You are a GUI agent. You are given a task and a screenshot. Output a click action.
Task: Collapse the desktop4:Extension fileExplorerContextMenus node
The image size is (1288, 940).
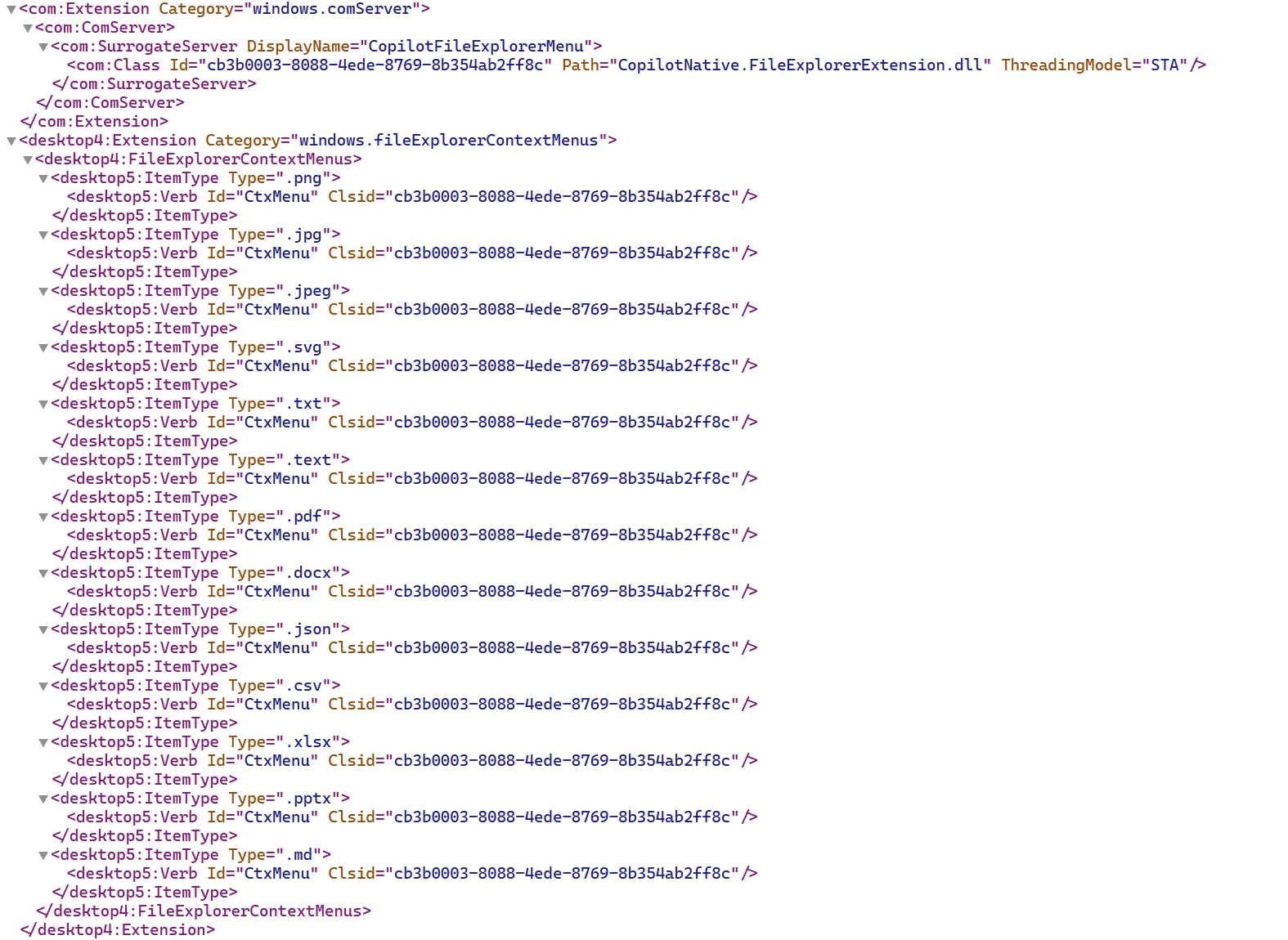click(11, 141)
